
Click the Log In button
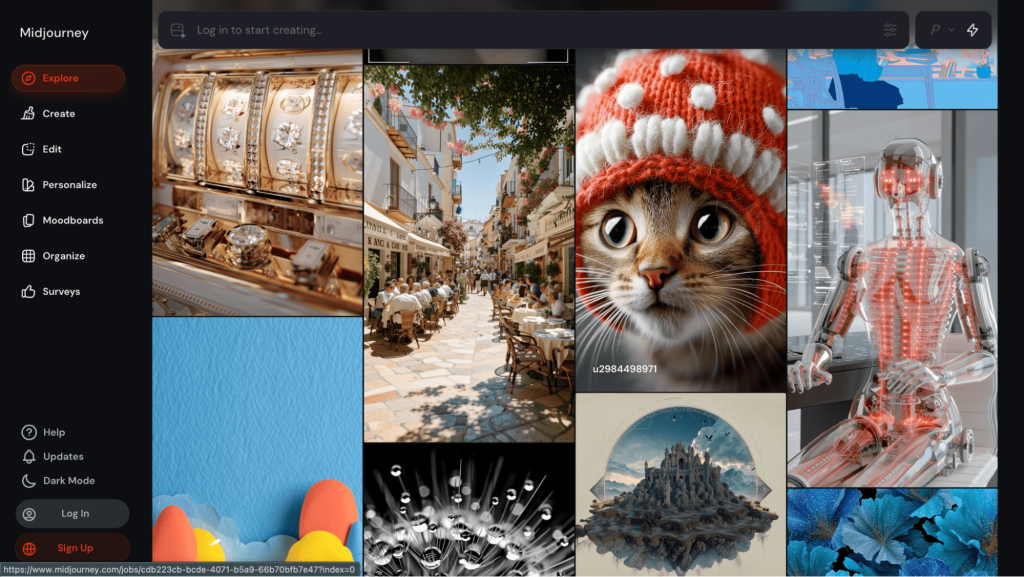click(x=73, y=514)
